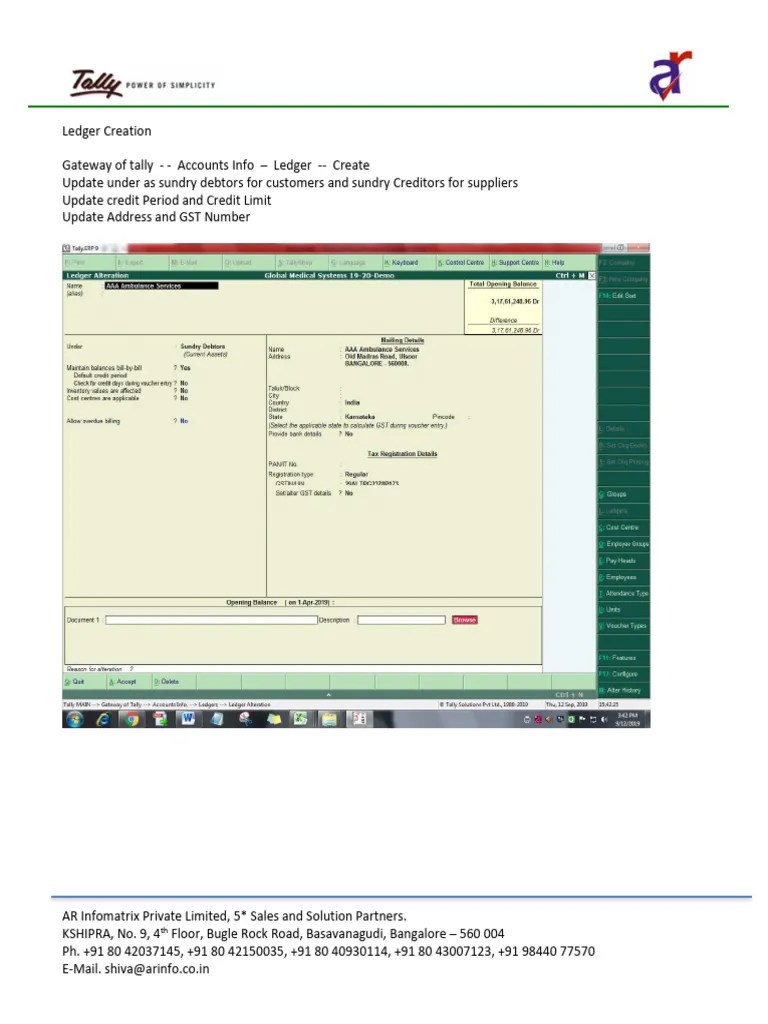Click the Delete button
This screenshot has width=768, height=1024.
pyautogui.click(x=167, y=682)
